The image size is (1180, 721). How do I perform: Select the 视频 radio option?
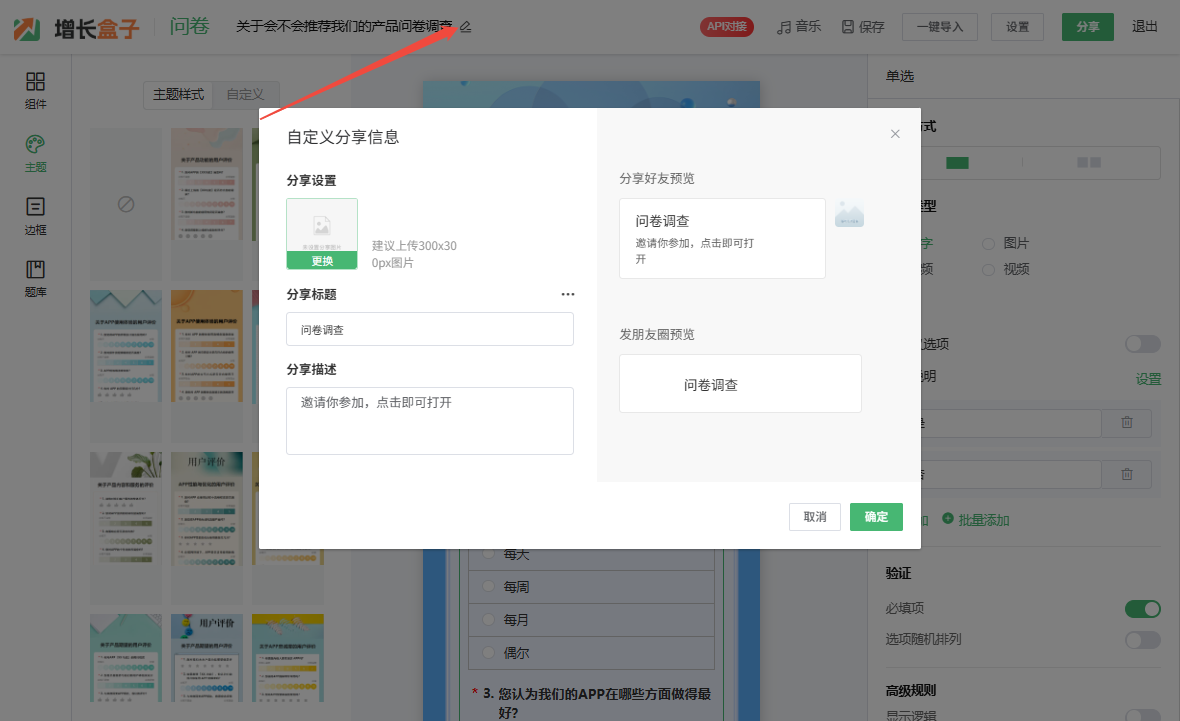click(x=988, y=270)
